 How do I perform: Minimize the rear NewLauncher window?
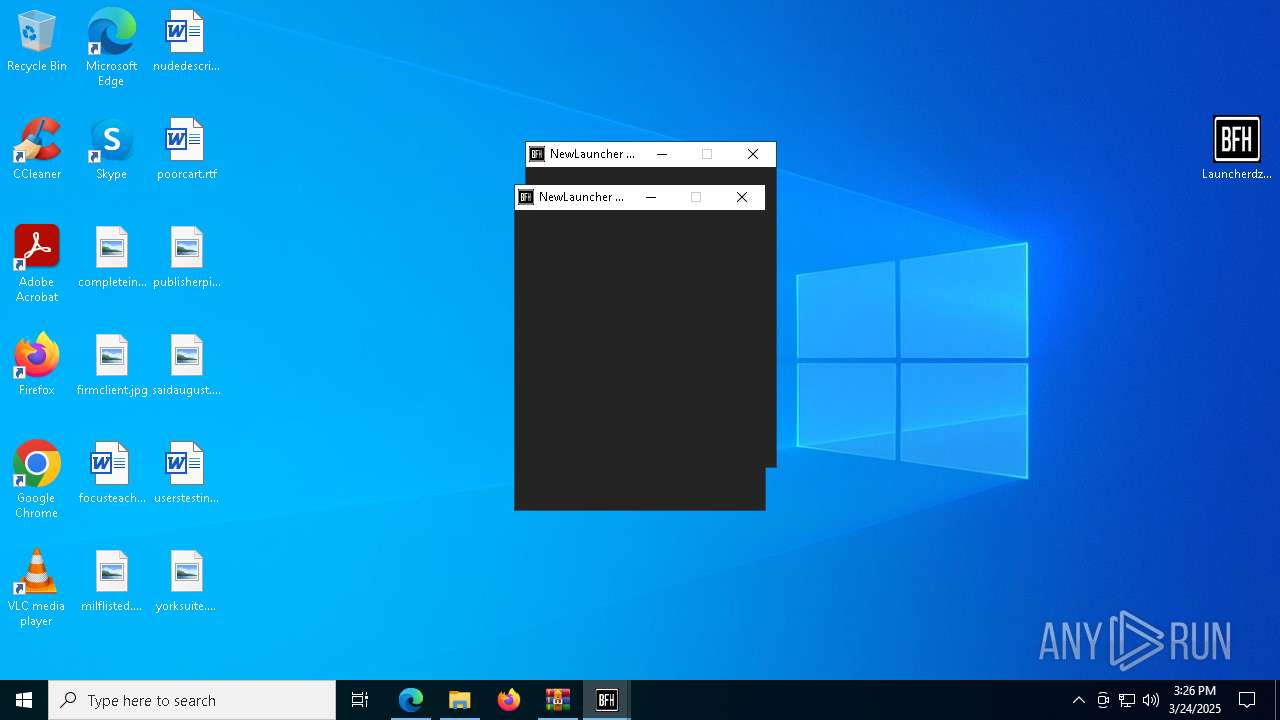pos(662,154)
